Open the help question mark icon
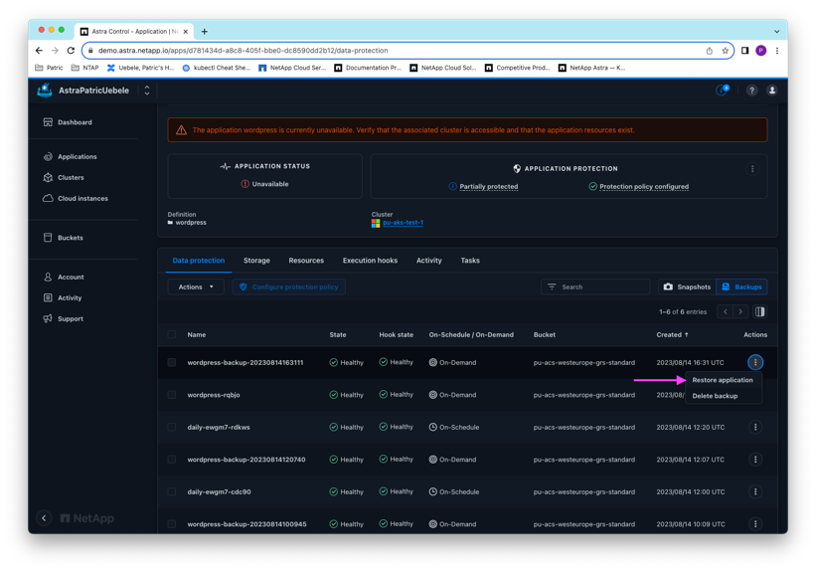Image resolution: width=816 pixels, height=571 pixels. (x=751, y=91)
